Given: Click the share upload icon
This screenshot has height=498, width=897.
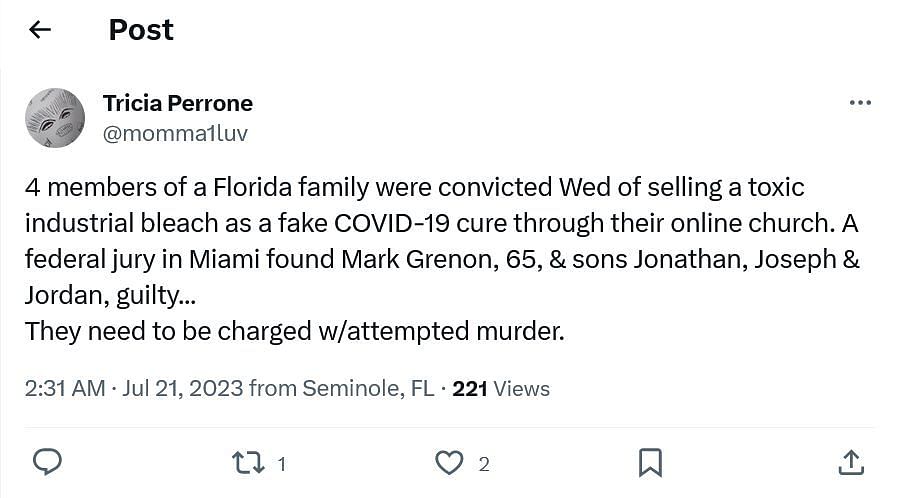Looking at the screenshot, I should (850, 462).
